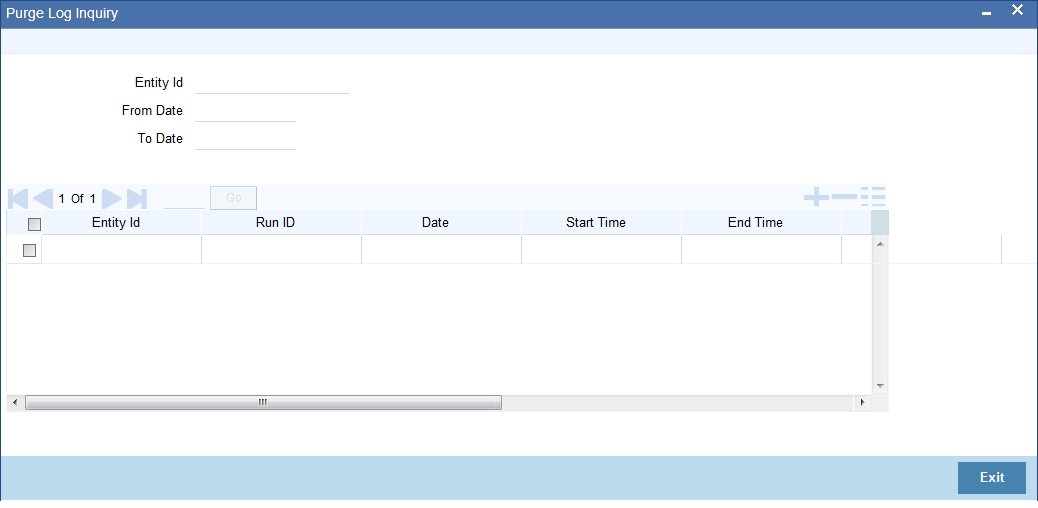Image resolution: width=1038 pixels, height=508 pixels.
Task: Click the Go button
Action: (x=233, y=198)
